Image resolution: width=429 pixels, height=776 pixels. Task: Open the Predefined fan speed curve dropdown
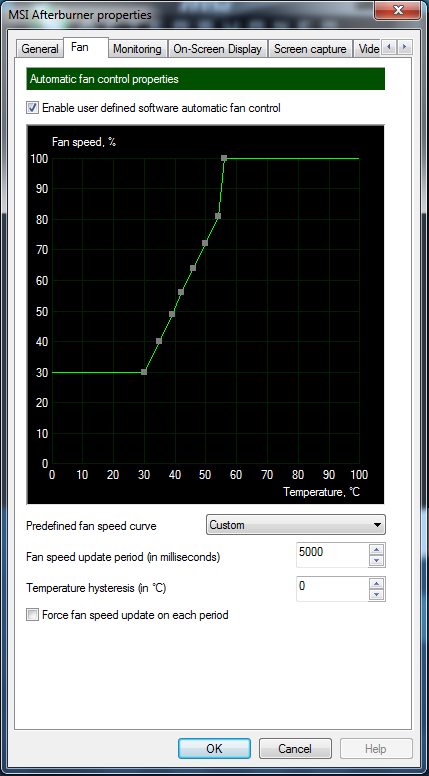(295, 525)
